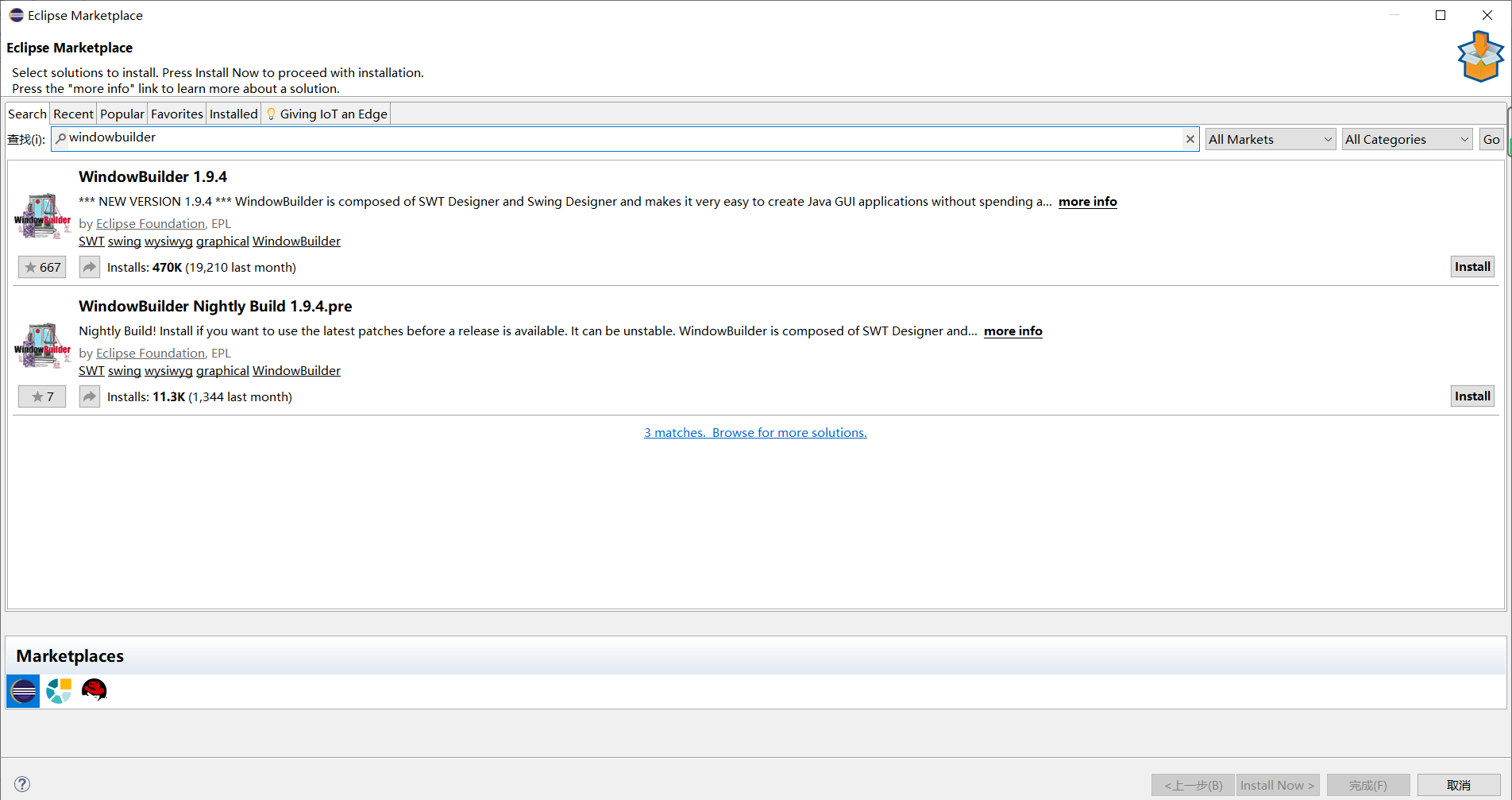Open the Giving IoT an Edge tab
The height and width of the screenshot is (800, 1512).
pyautogui.click(x=326, y=114)
